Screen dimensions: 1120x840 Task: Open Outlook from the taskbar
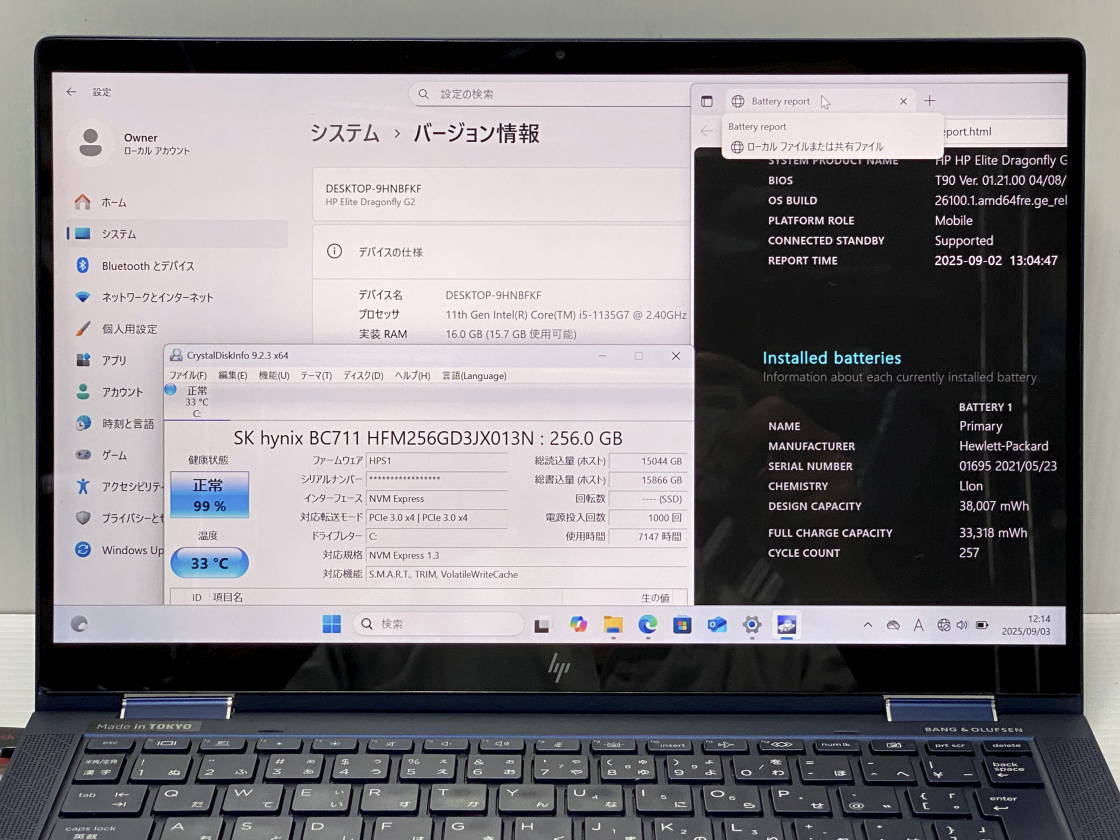pyautogui.click(x=717, y=625)
